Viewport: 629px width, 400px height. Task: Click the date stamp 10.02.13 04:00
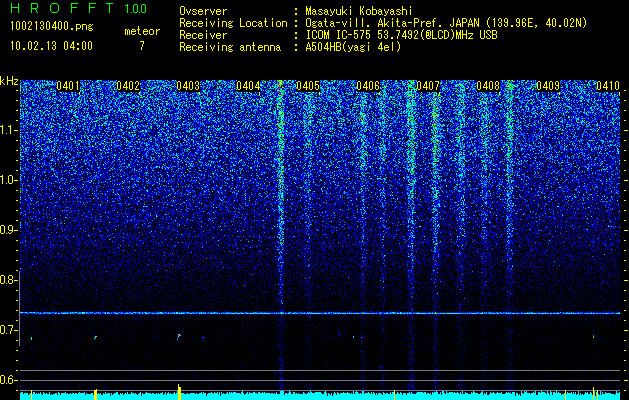click(x=51, y=46)
